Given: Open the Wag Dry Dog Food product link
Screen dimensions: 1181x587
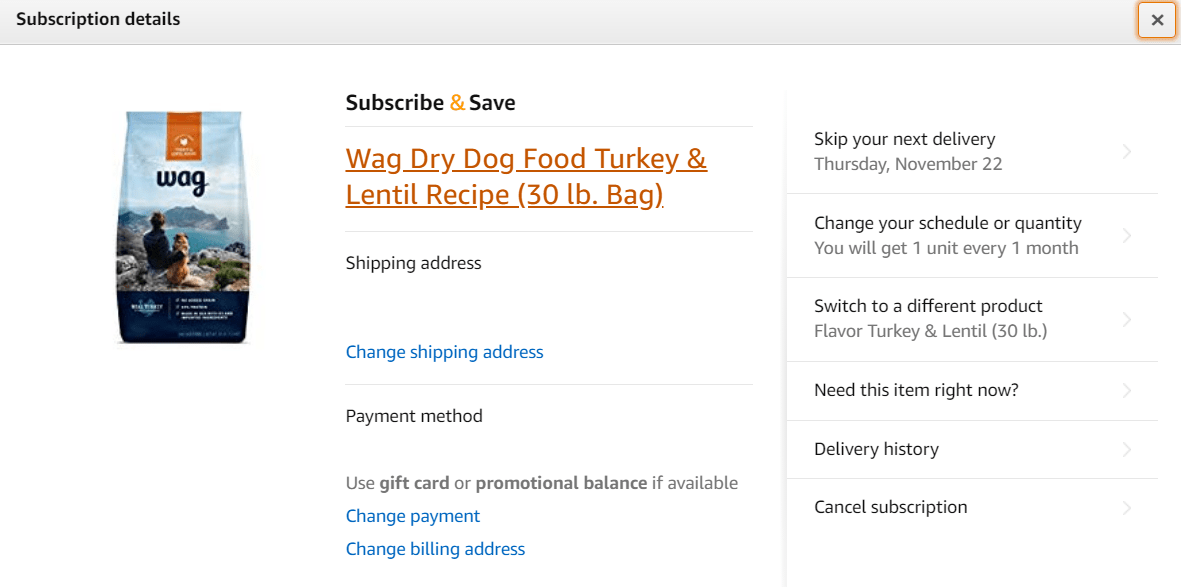Looking at the screenshot, I should [526, 176].
